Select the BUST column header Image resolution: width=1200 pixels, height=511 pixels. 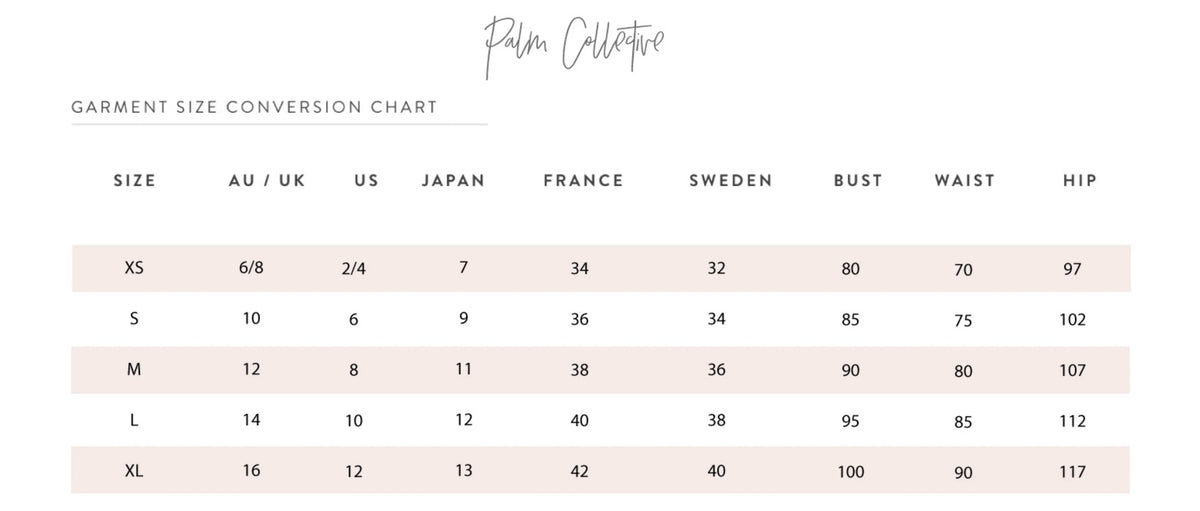(858, 181)
